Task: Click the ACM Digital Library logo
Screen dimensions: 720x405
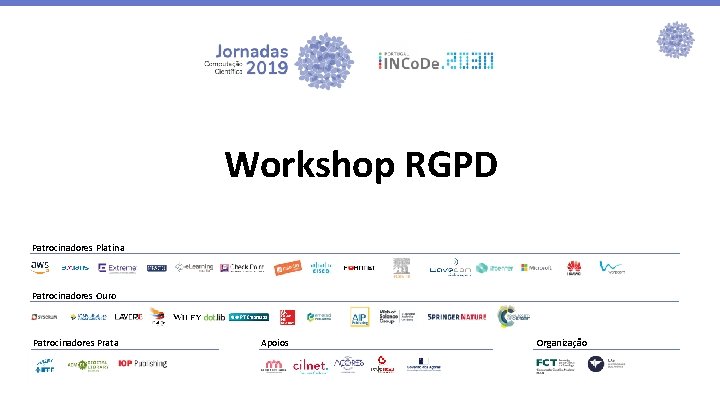Action: pos(88,365)
